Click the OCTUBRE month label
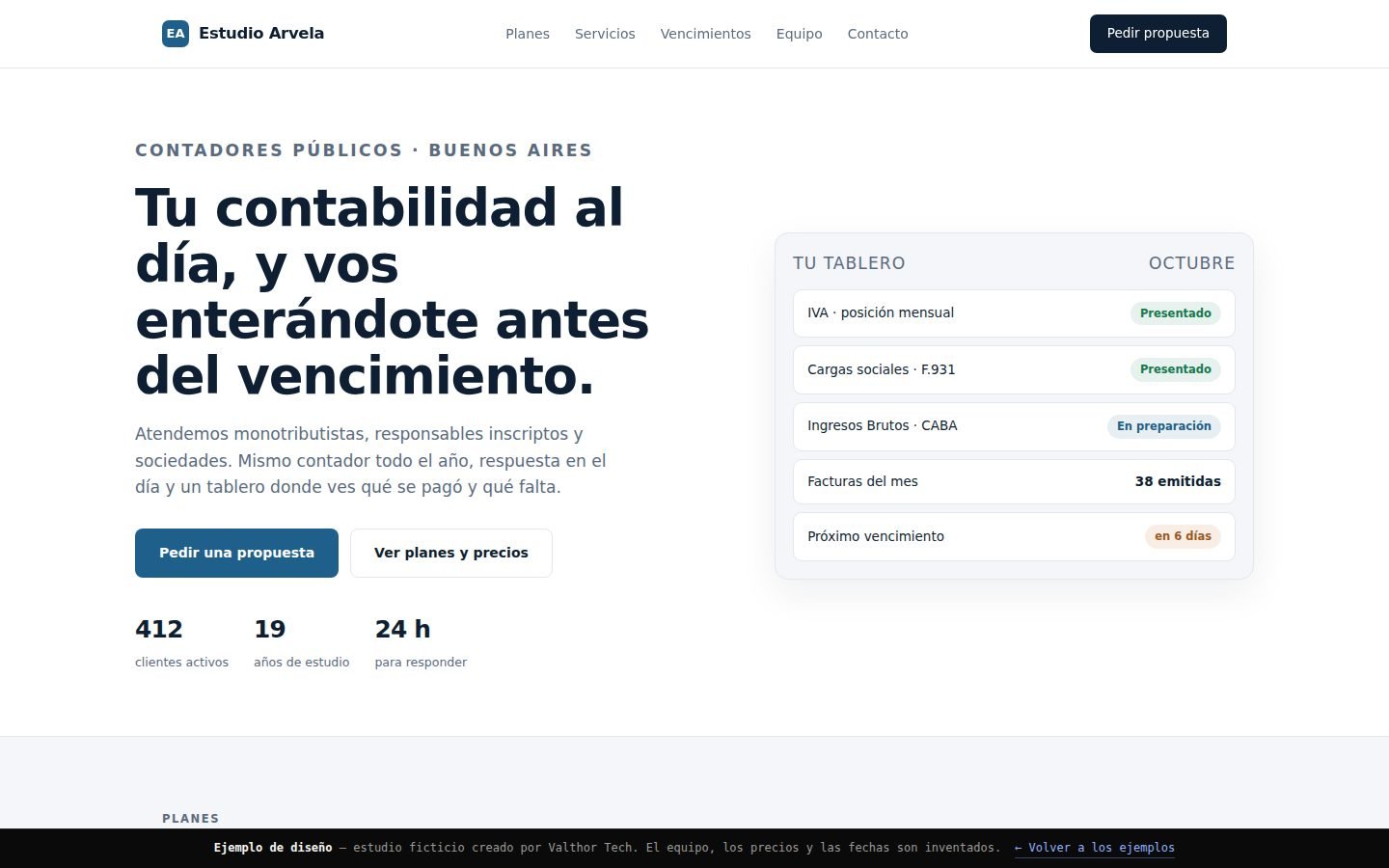1389x868 pixels. (1191, 263)
